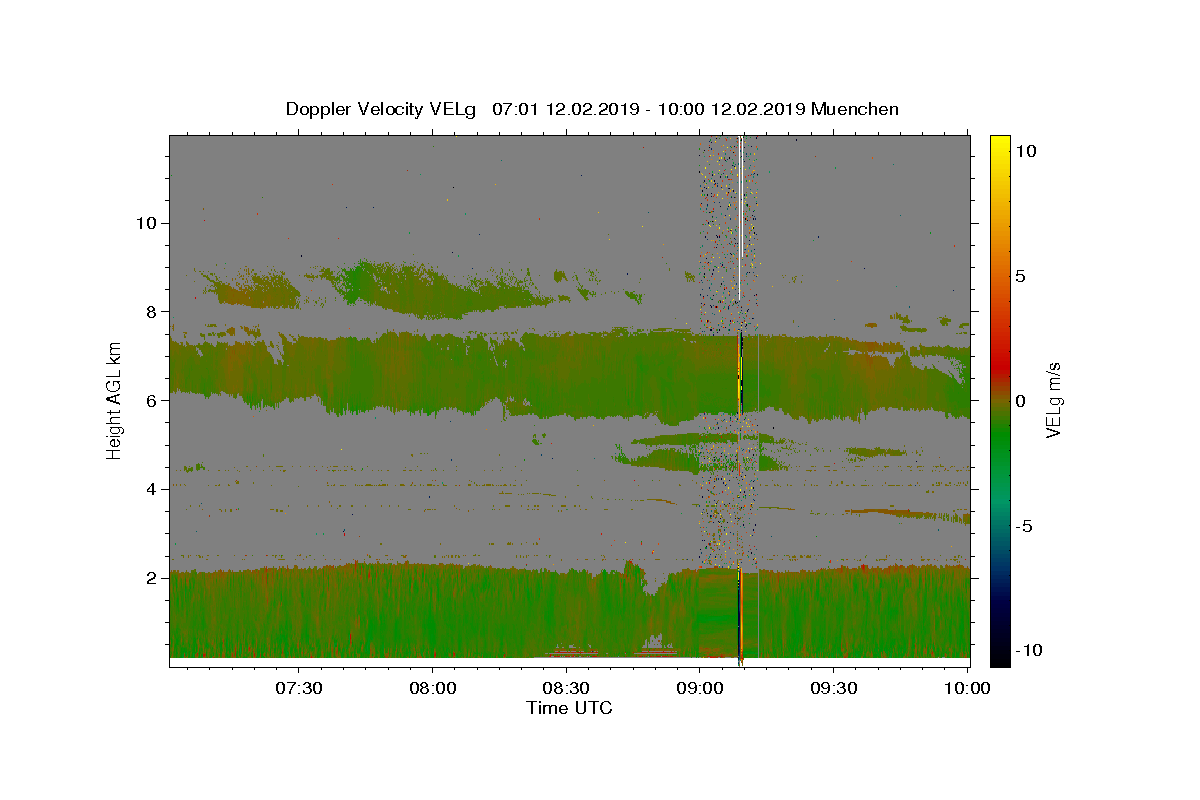This screenshot has width=1200, height=800.
Task: Click the green section of the colorbar
Action: 1000,440
